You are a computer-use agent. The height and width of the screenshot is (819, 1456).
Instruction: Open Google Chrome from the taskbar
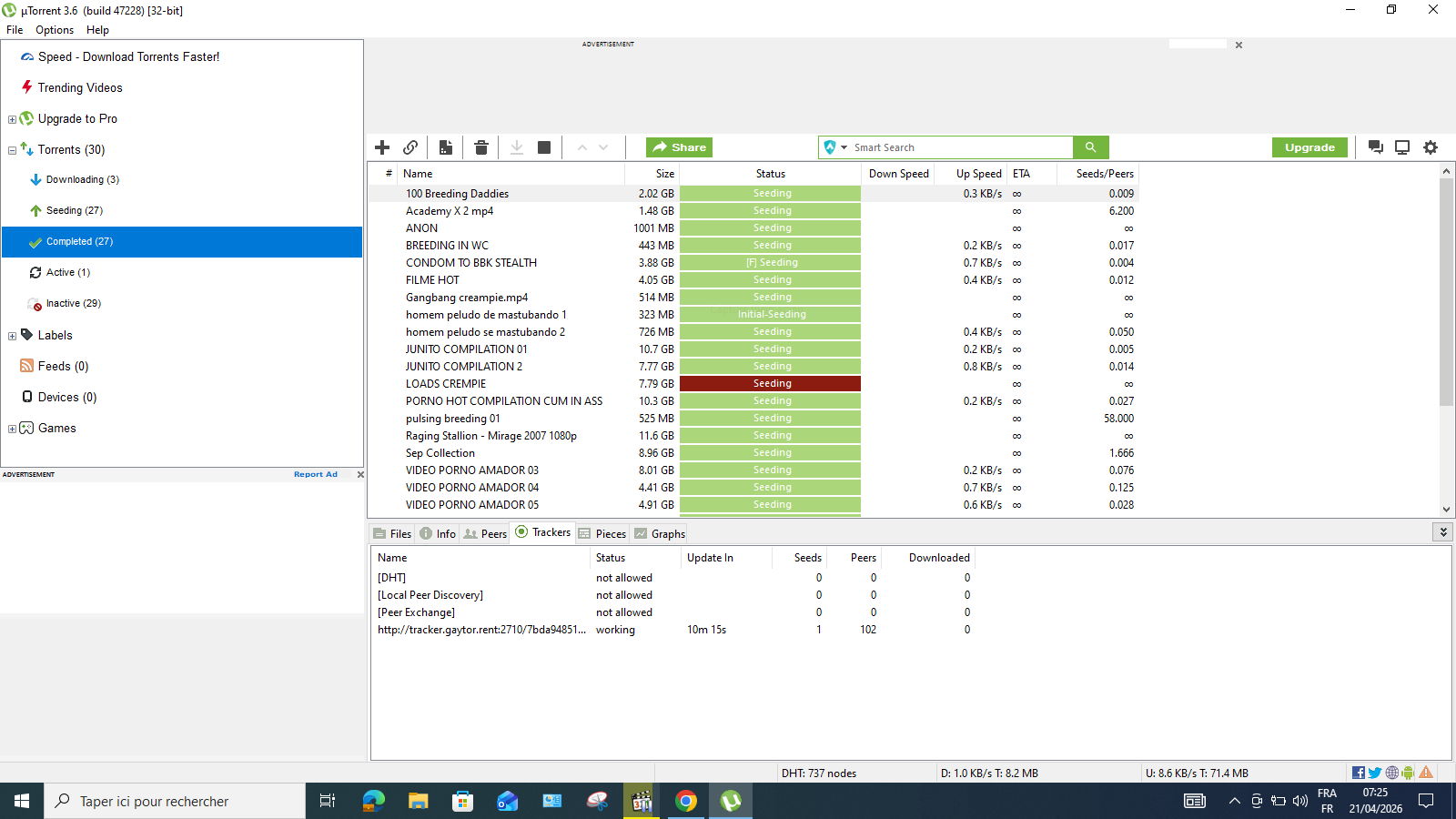tap(686, 801)
